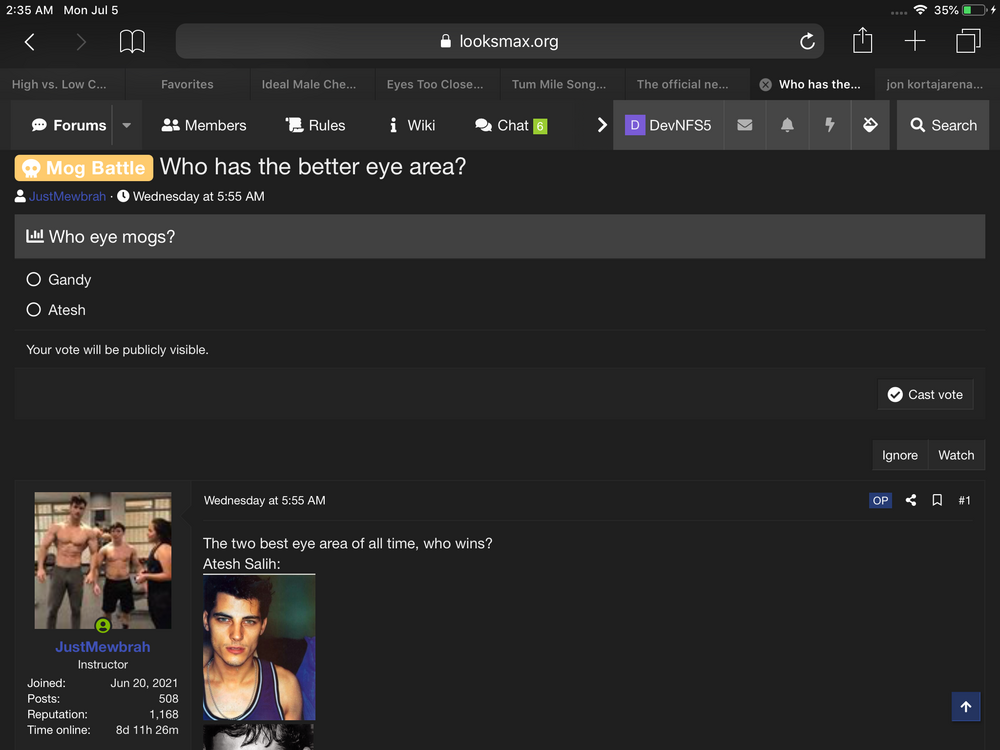Open the alerts bell icon
The height and width of the screenshot is (750, 1000).
click(787, 125)
